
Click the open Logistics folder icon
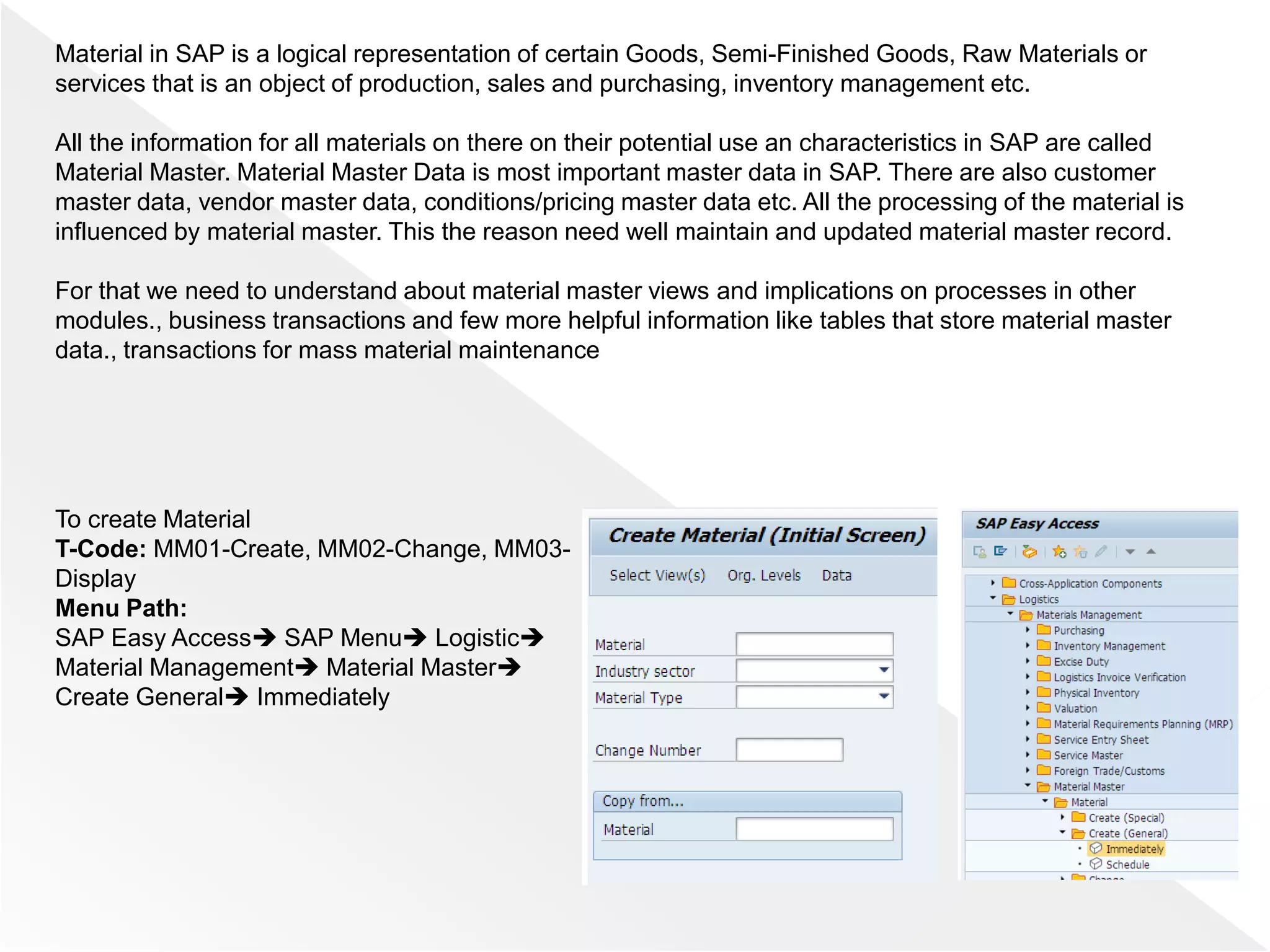(1010, 599)
